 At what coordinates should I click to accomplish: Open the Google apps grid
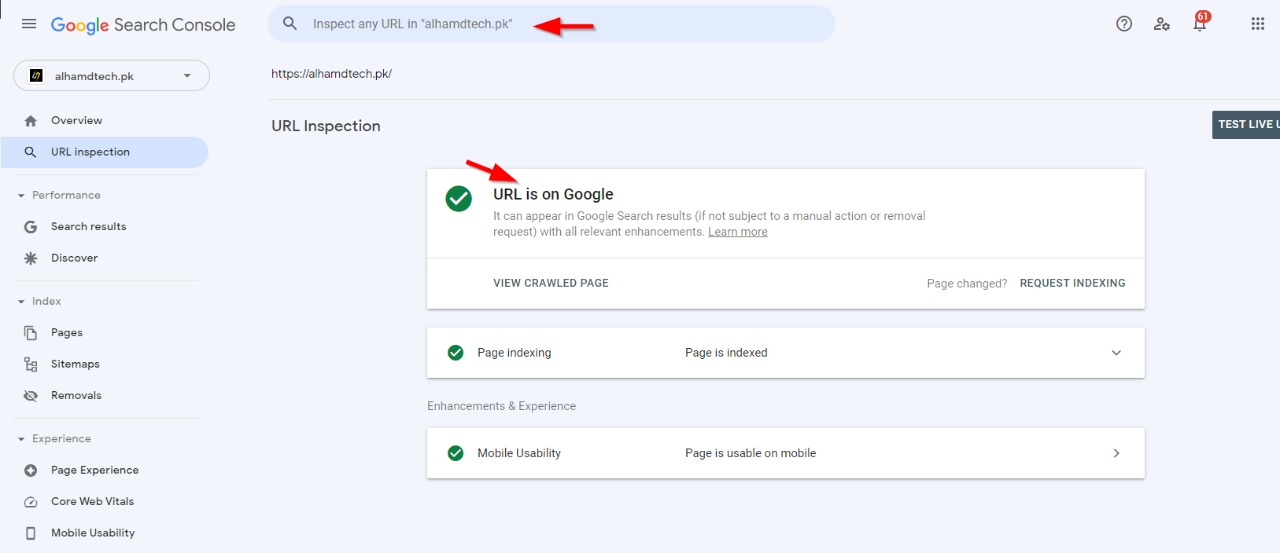(x=1258, y=24)
